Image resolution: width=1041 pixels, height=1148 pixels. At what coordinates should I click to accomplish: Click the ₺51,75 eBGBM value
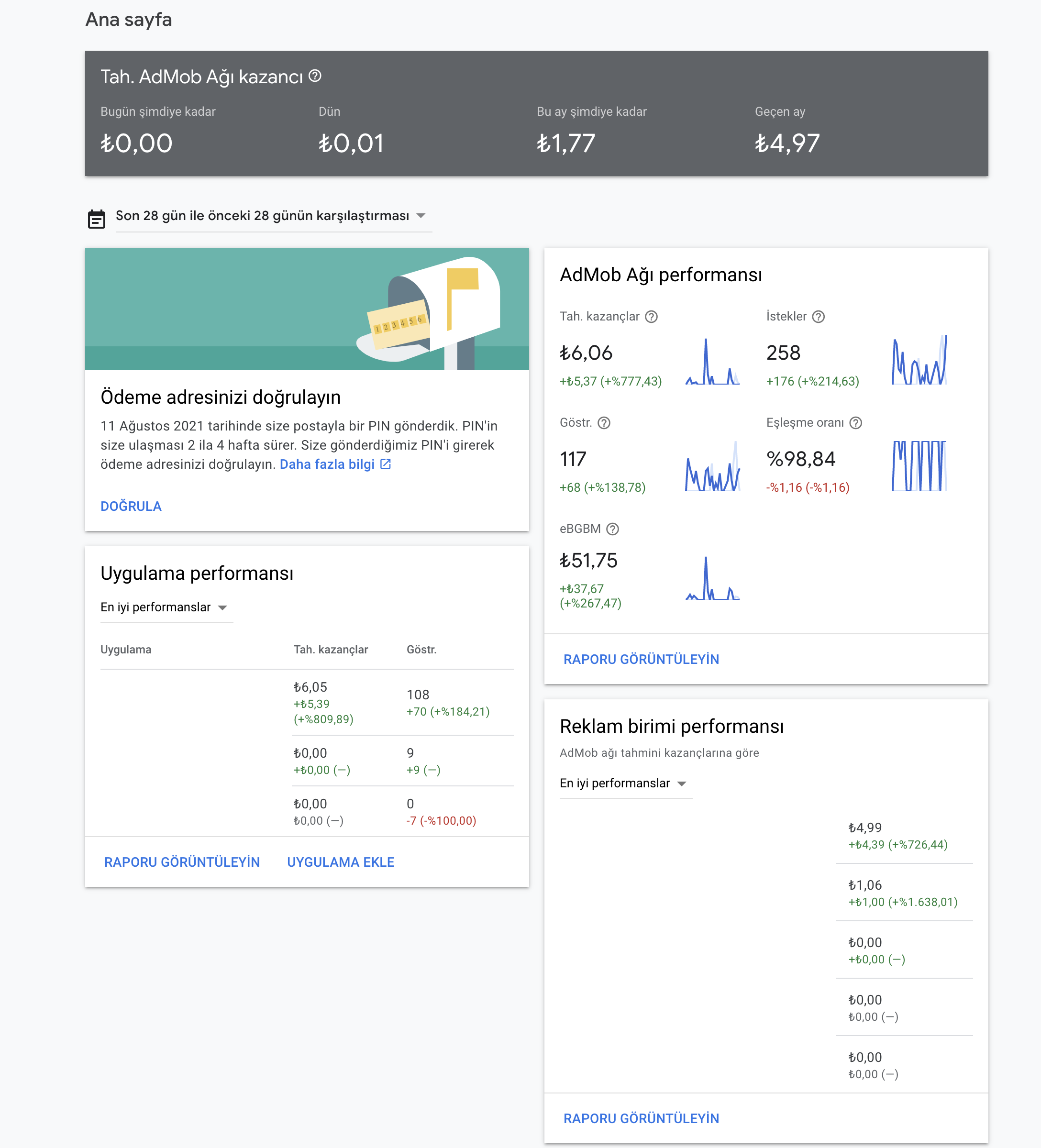[x=588, y=561]
